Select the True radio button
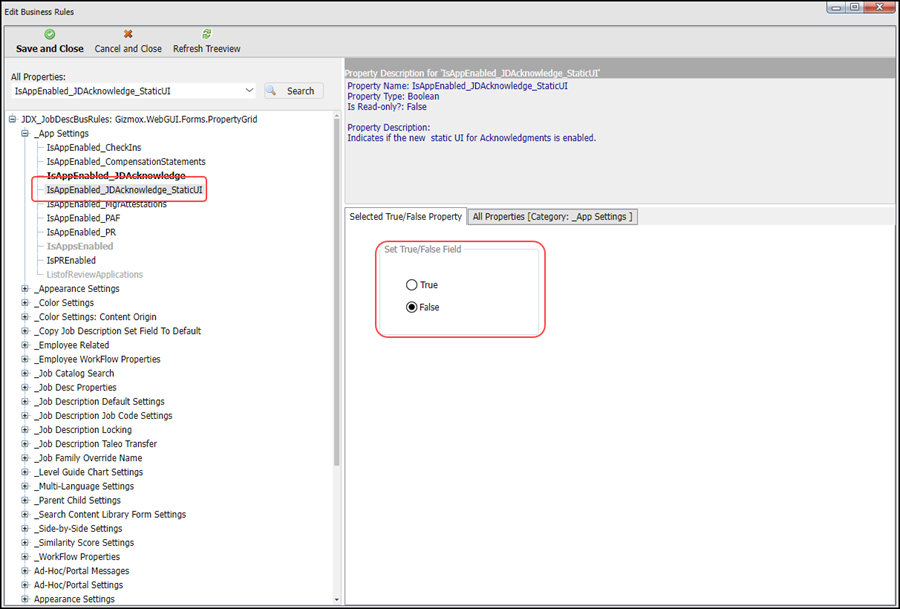Image resolution: width=900 pixels, height=609 pixels. [412, 285]
